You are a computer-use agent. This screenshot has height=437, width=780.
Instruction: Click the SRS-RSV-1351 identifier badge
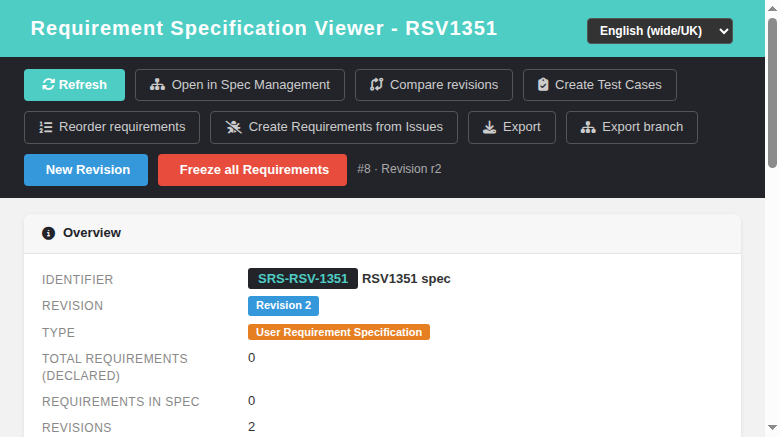point(302,279)
